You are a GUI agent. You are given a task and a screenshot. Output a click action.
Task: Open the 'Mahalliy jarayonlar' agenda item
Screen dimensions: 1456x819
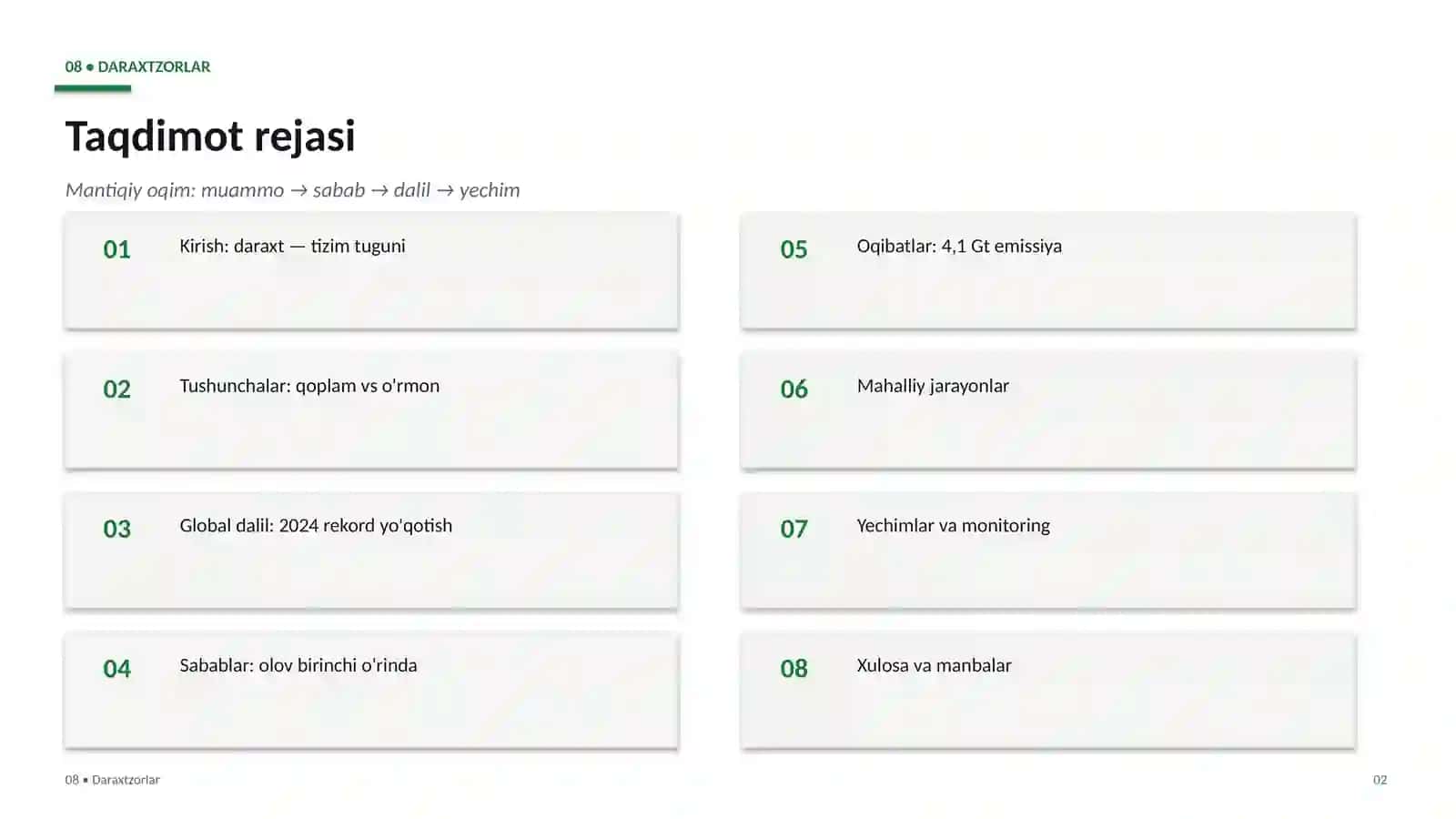(1048, 410)
